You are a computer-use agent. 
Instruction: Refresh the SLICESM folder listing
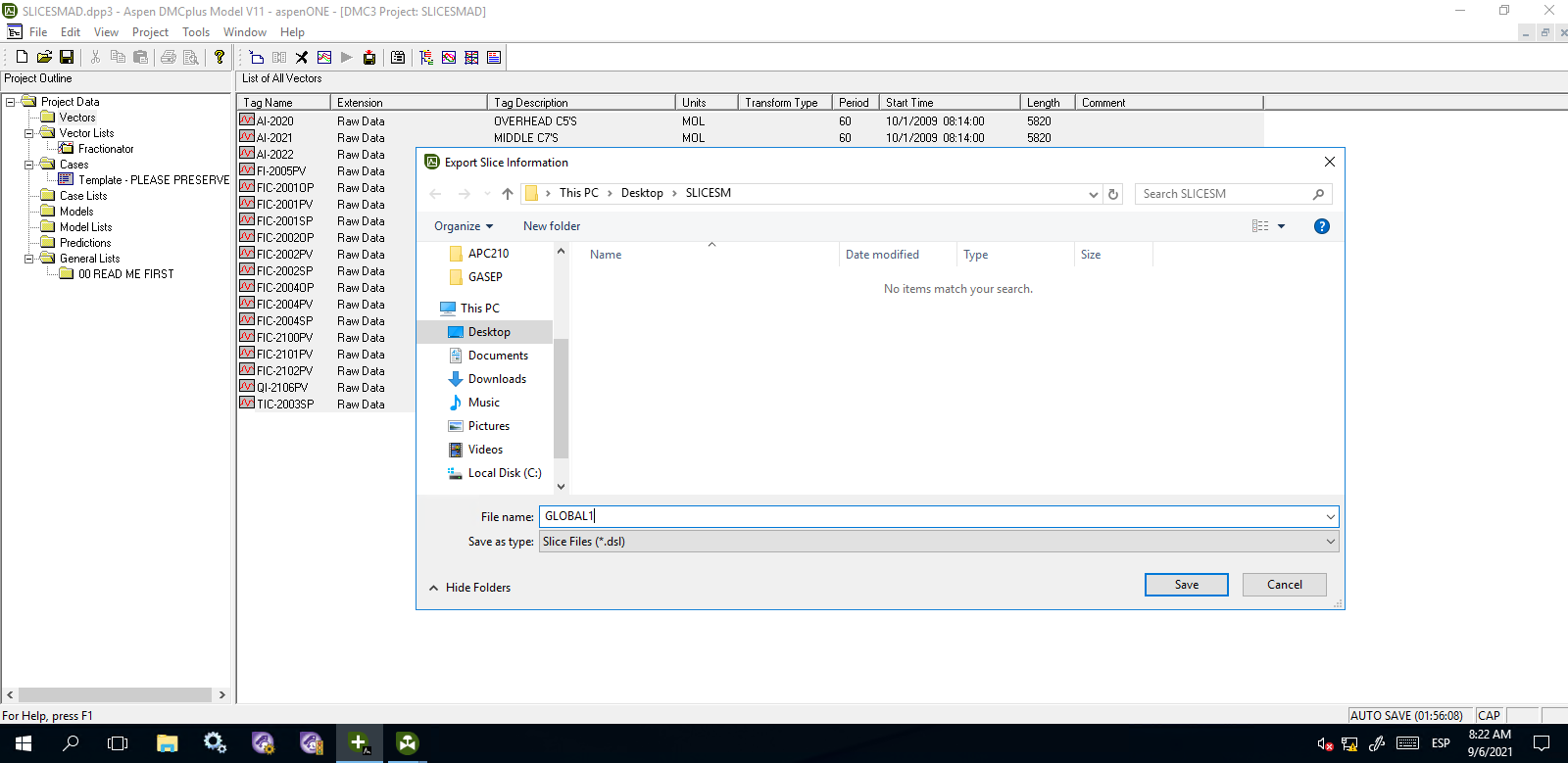1113,194
